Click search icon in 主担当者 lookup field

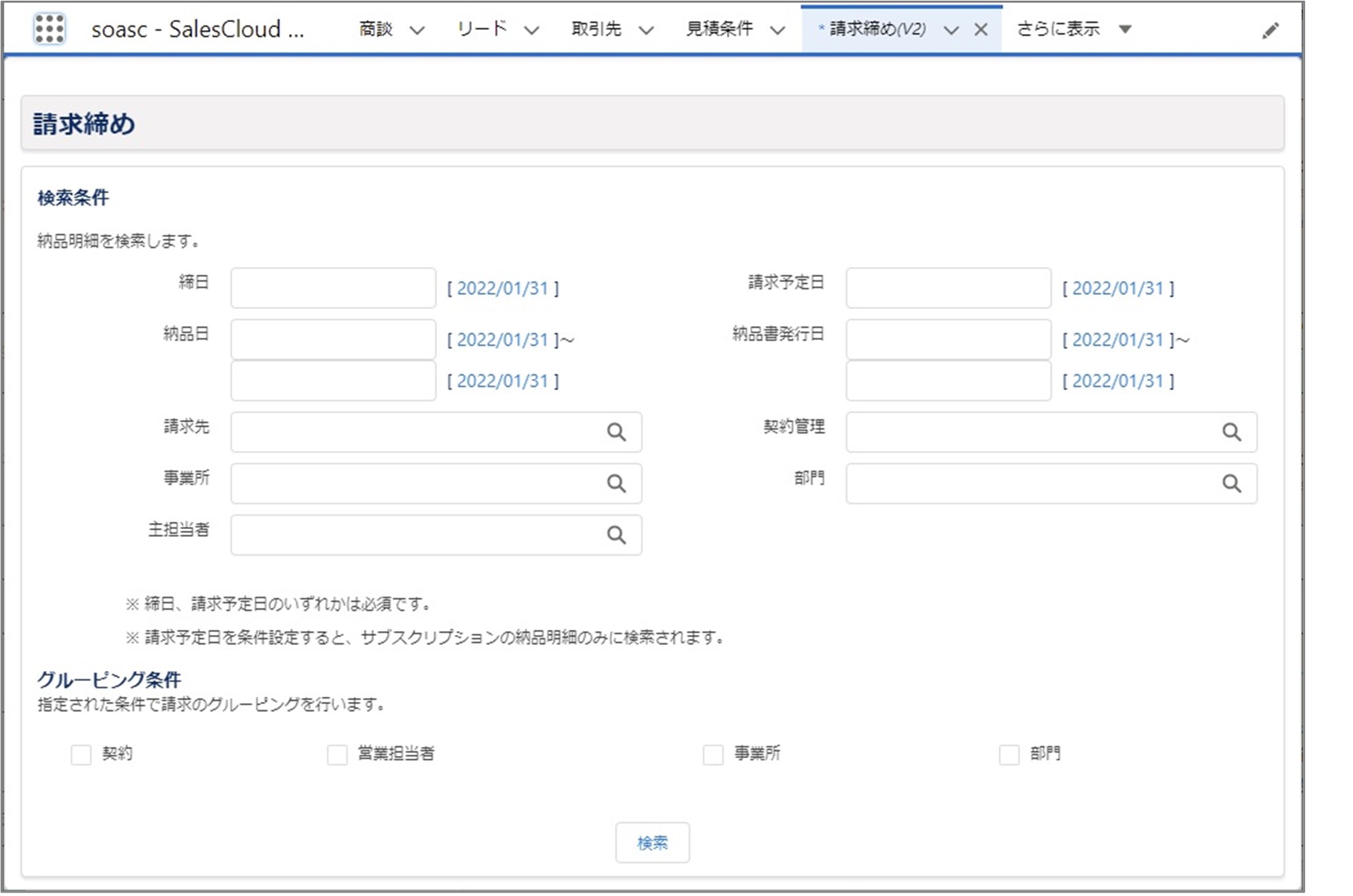tap(616, 534)
